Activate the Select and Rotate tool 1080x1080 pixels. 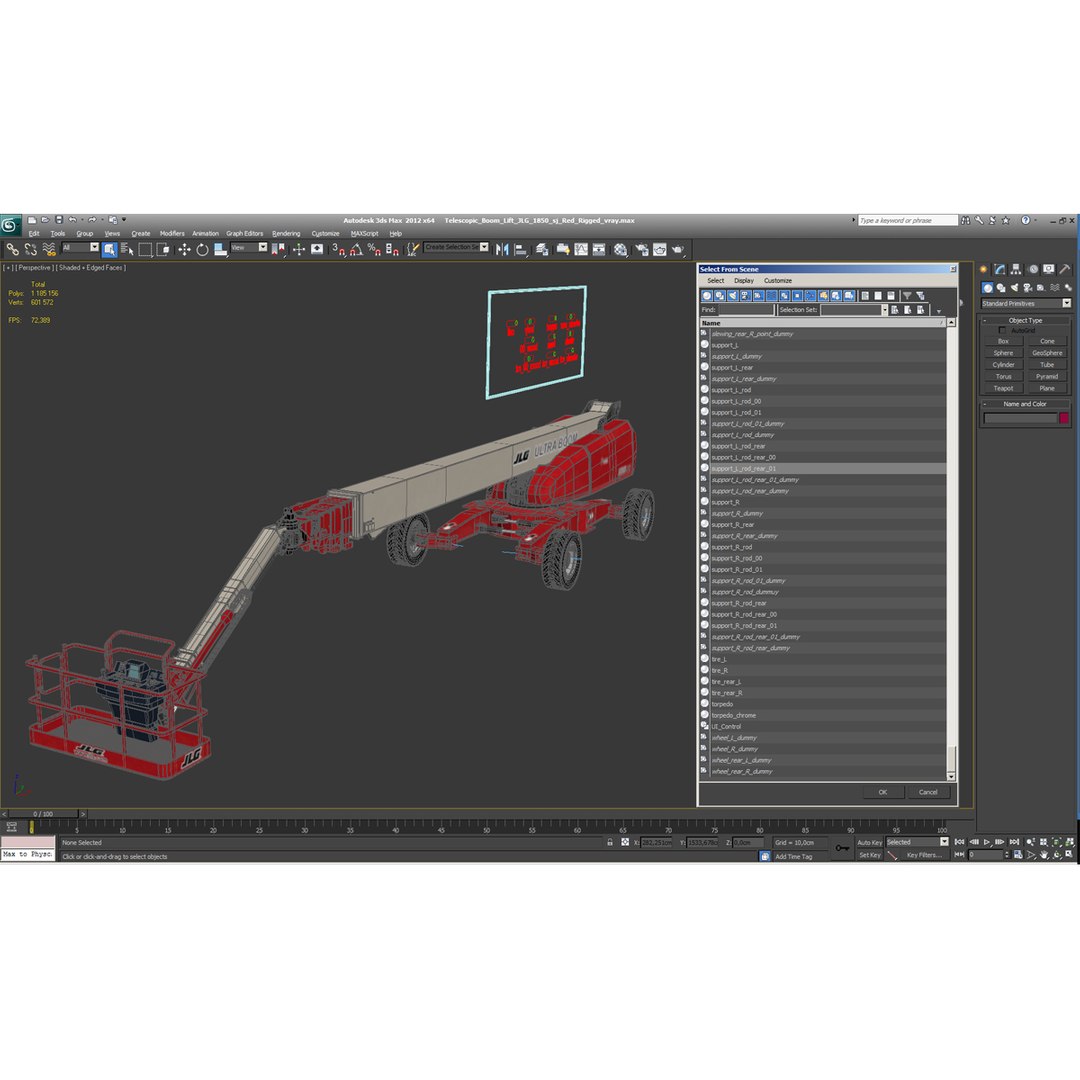(202, 249)
